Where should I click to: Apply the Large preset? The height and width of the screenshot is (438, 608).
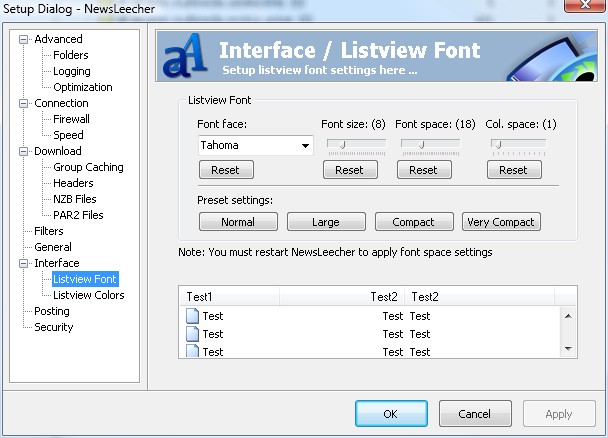pyautogui.click(x=326, y=222)
